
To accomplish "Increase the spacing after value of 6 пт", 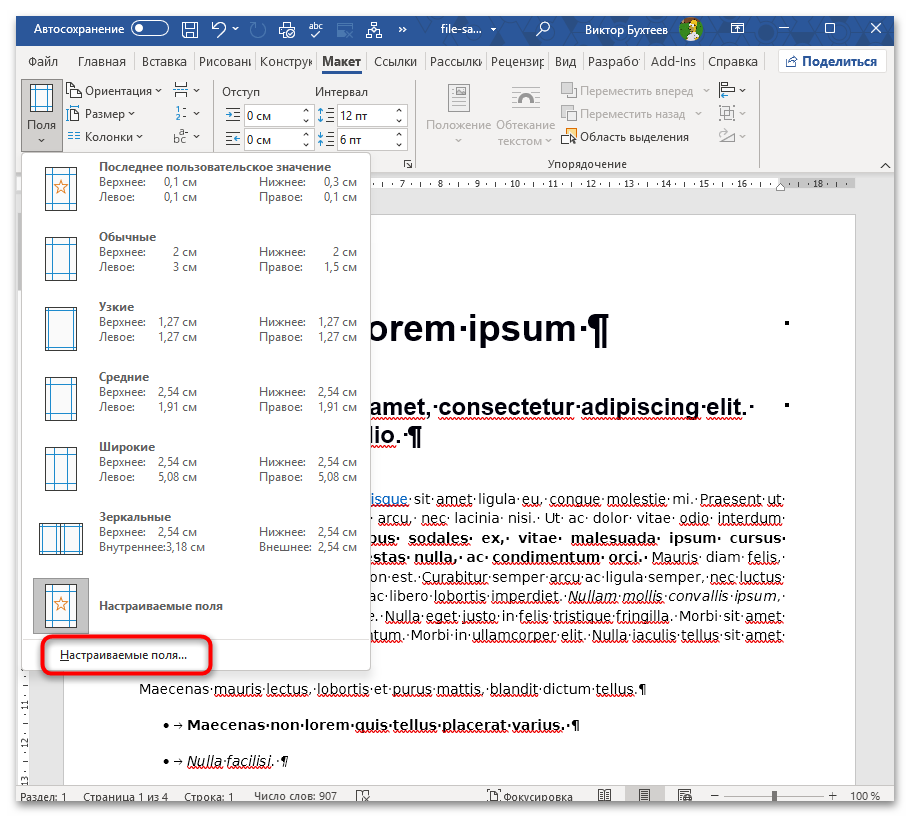I will 399,135.
